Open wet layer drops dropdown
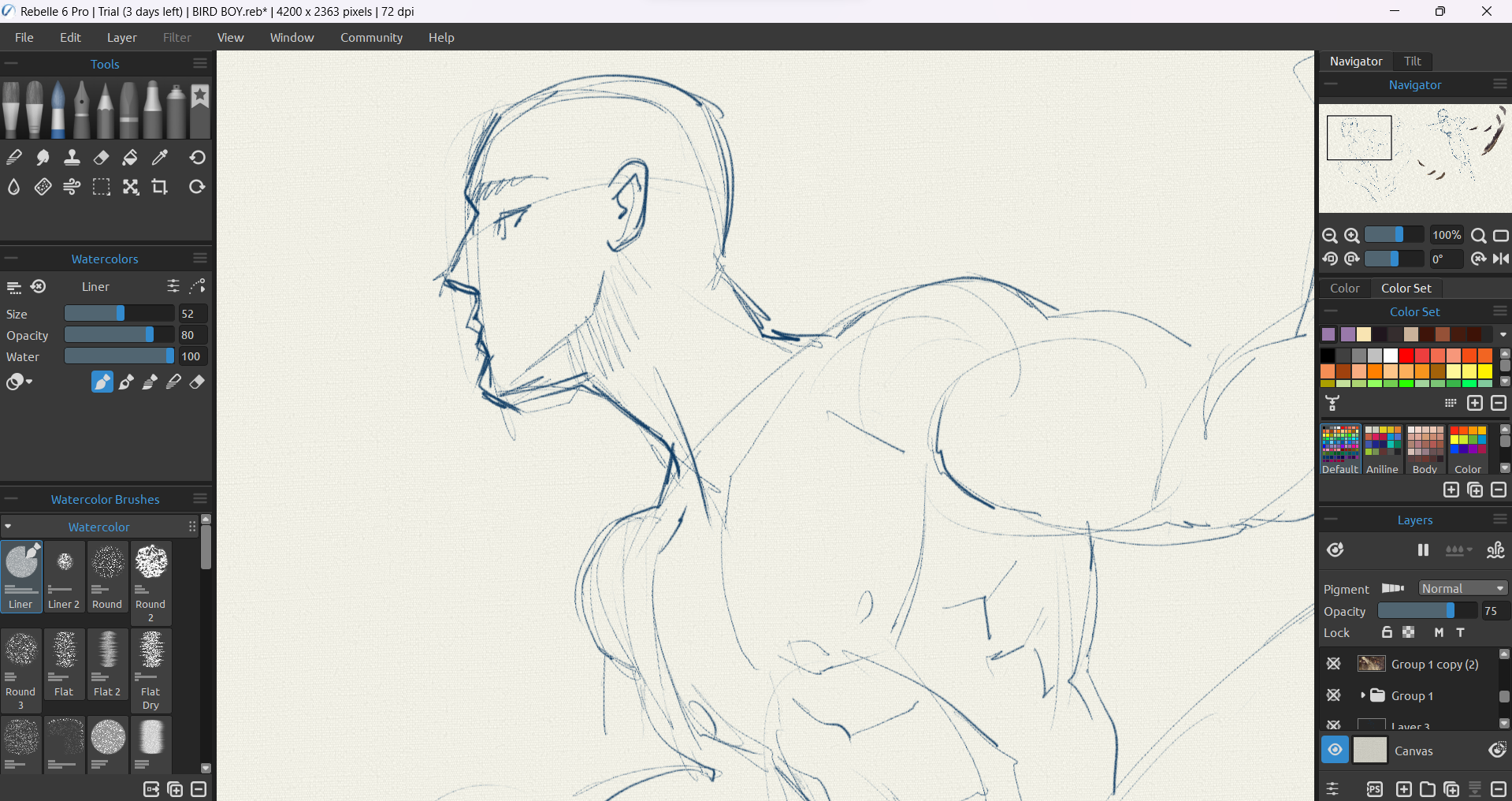This screenshot has width=1512, height=801. tap(1458, 550)
